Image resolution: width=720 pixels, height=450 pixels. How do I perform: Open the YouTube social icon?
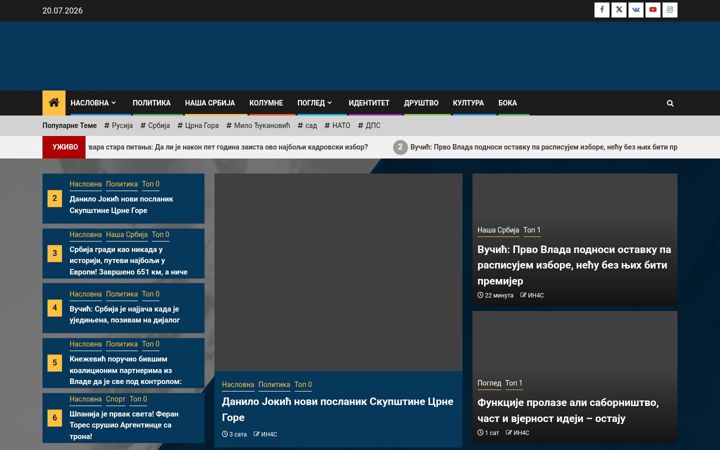[x=652, y=10]
